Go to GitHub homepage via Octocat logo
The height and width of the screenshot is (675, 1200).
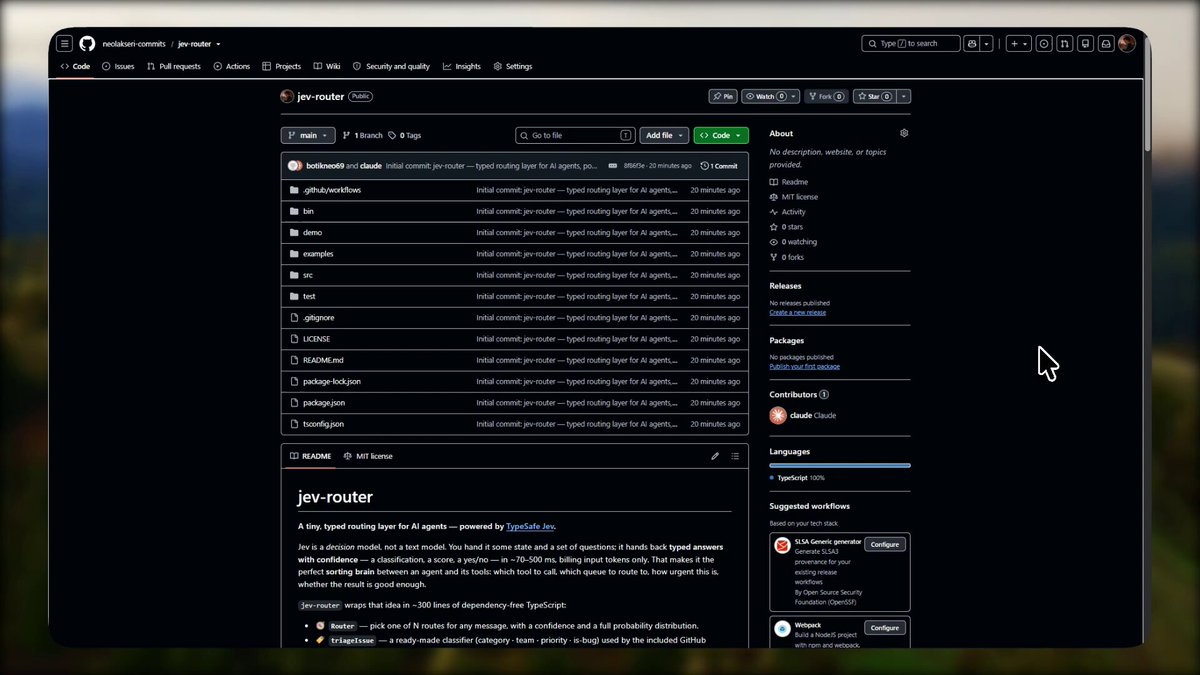coord(87,44)
